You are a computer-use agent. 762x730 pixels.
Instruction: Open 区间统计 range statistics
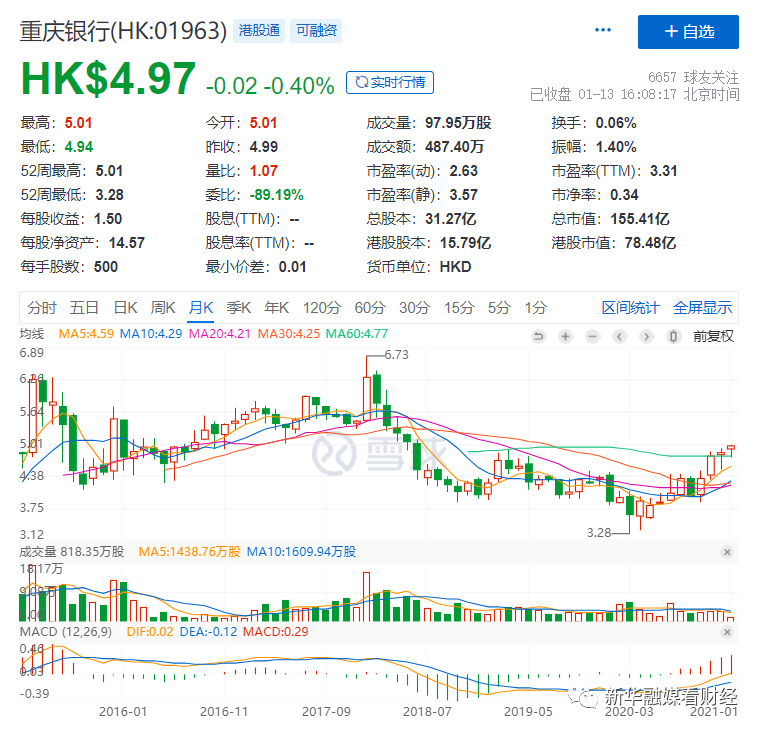pyautogui.click(x=630, y=308)
